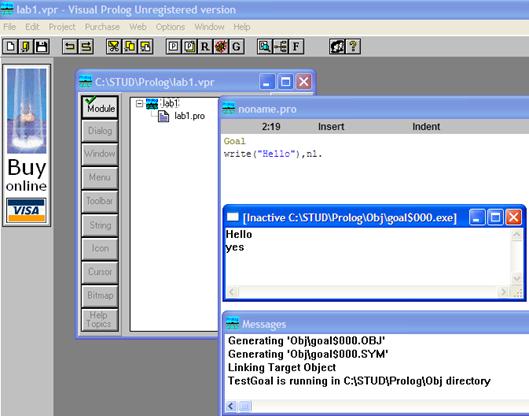Click the Open file toolbar icon

[26, 47]
